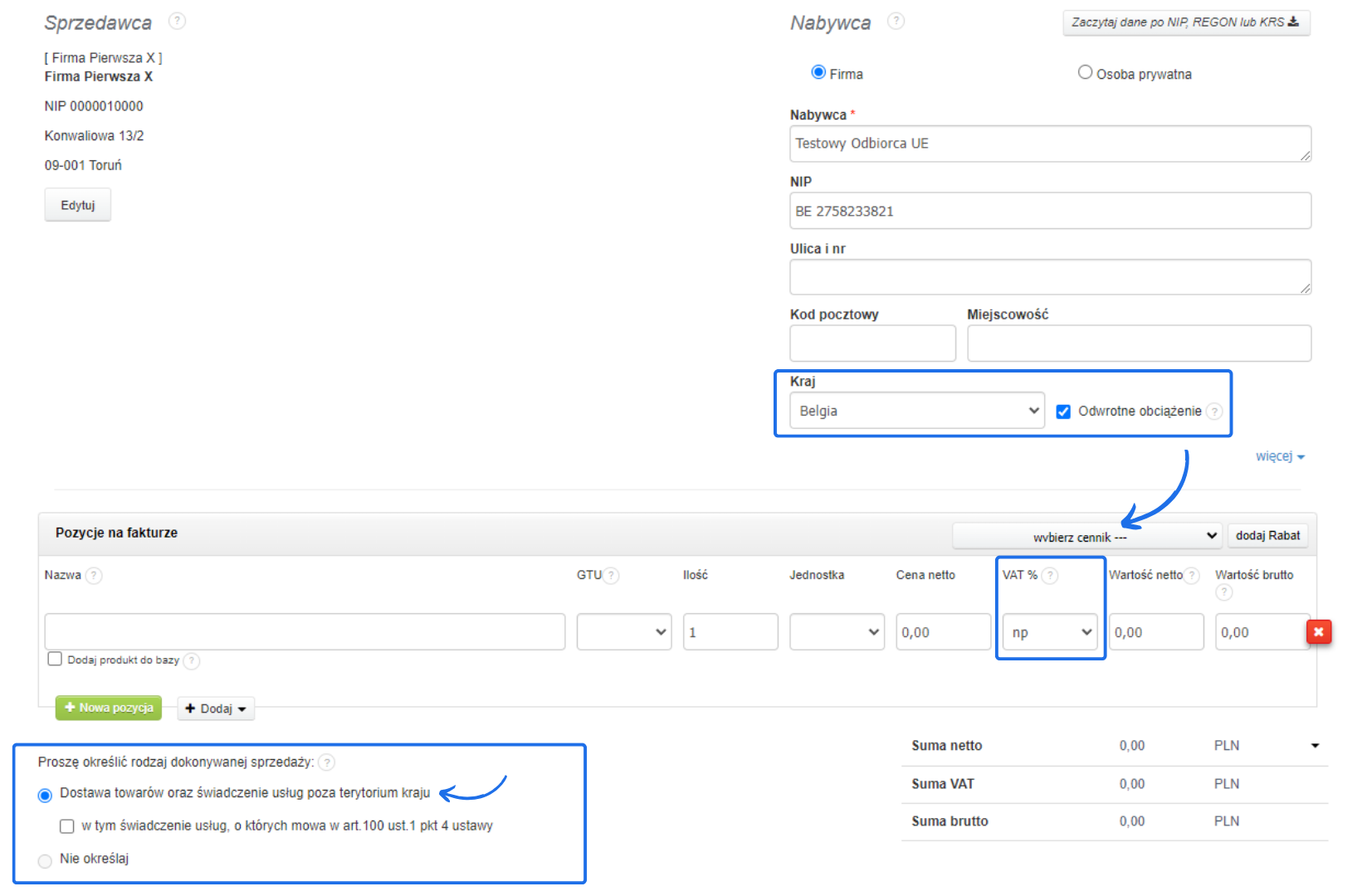Click into the NIP input field

click(1049, 211)
